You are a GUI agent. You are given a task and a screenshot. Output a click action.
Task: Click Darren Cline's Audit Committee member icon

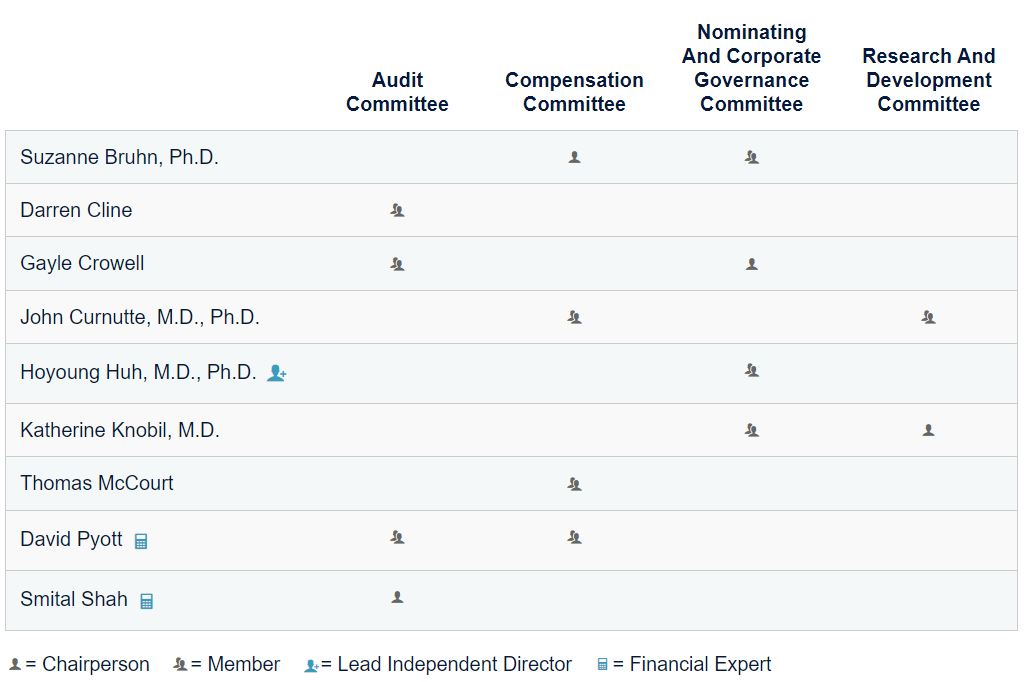pos(397,210)
